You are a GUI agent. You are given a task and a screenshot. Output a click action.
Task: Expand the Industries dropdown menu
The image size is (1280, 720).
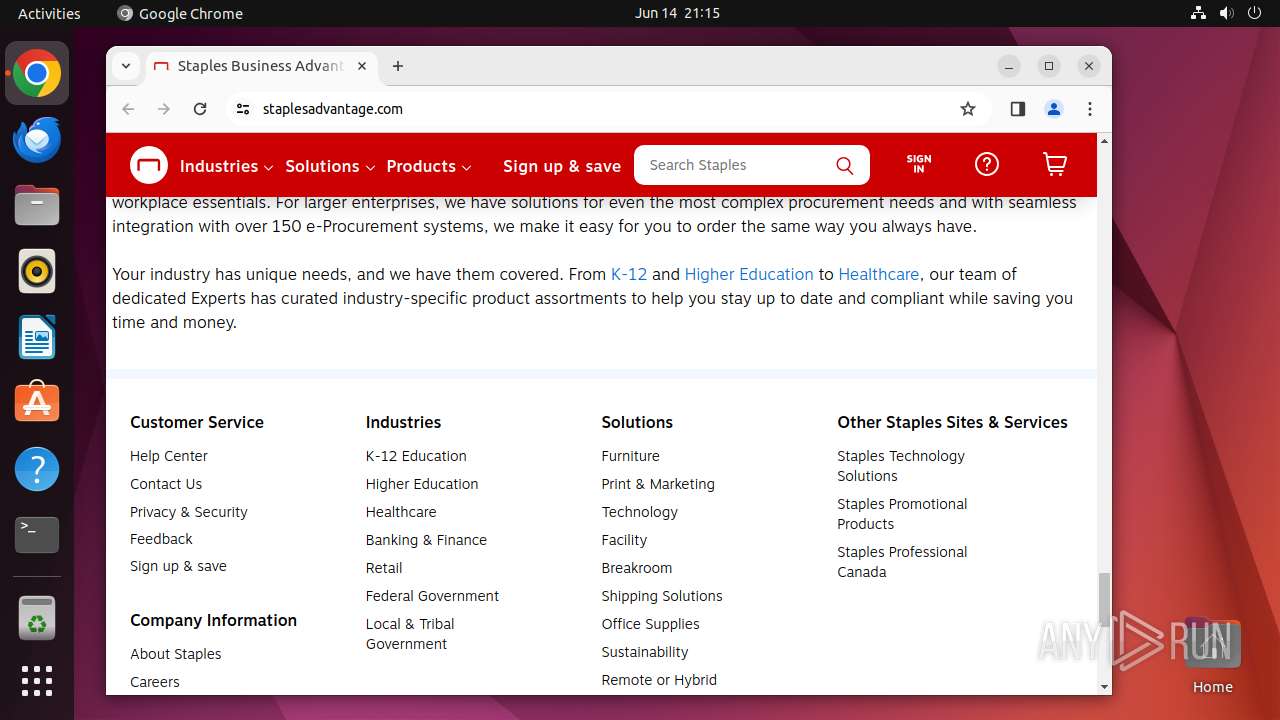click(x=226, y=166)
